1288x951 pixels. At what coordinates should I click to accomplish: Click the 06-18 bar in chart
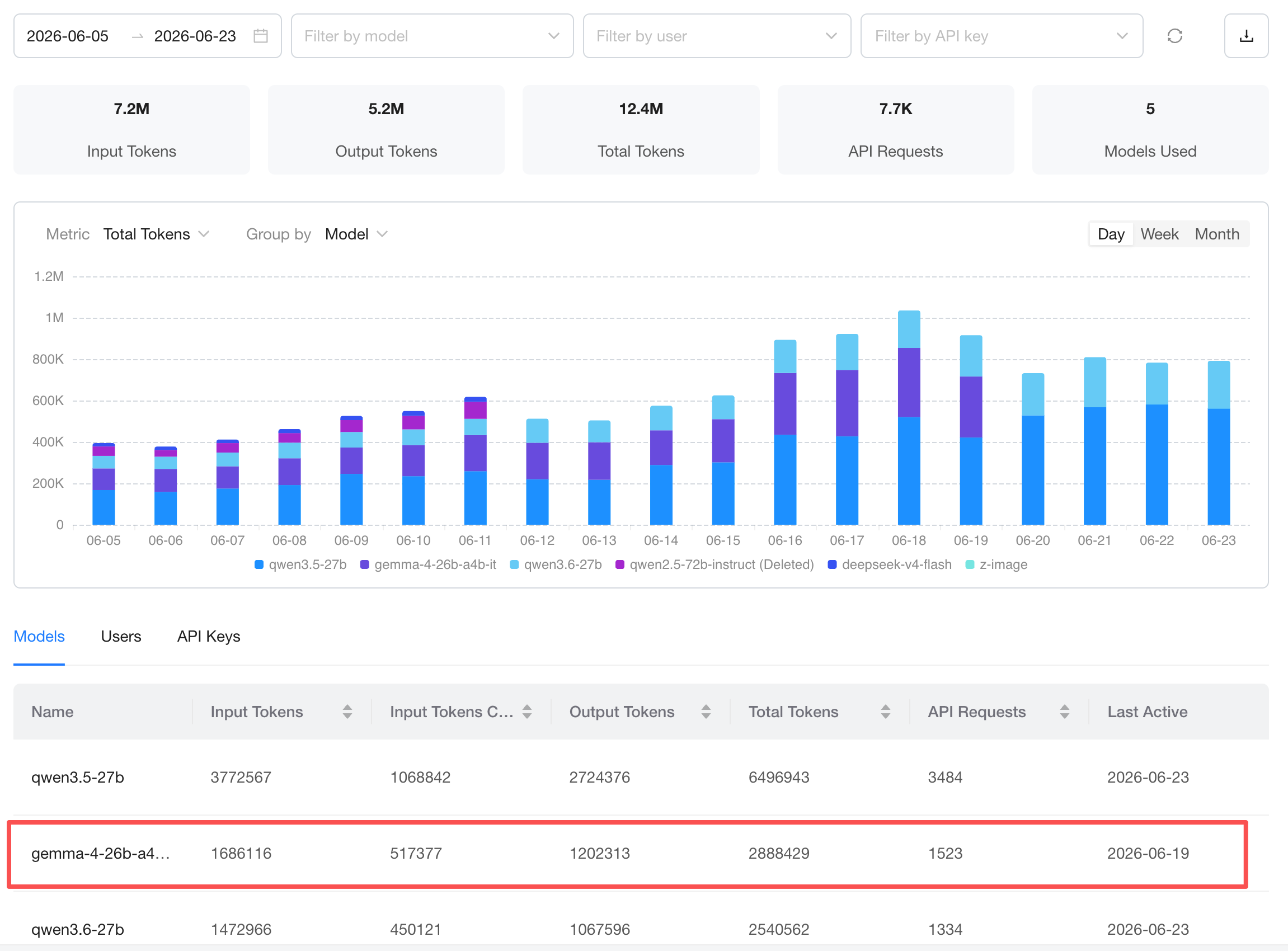(x=909, y=418)
